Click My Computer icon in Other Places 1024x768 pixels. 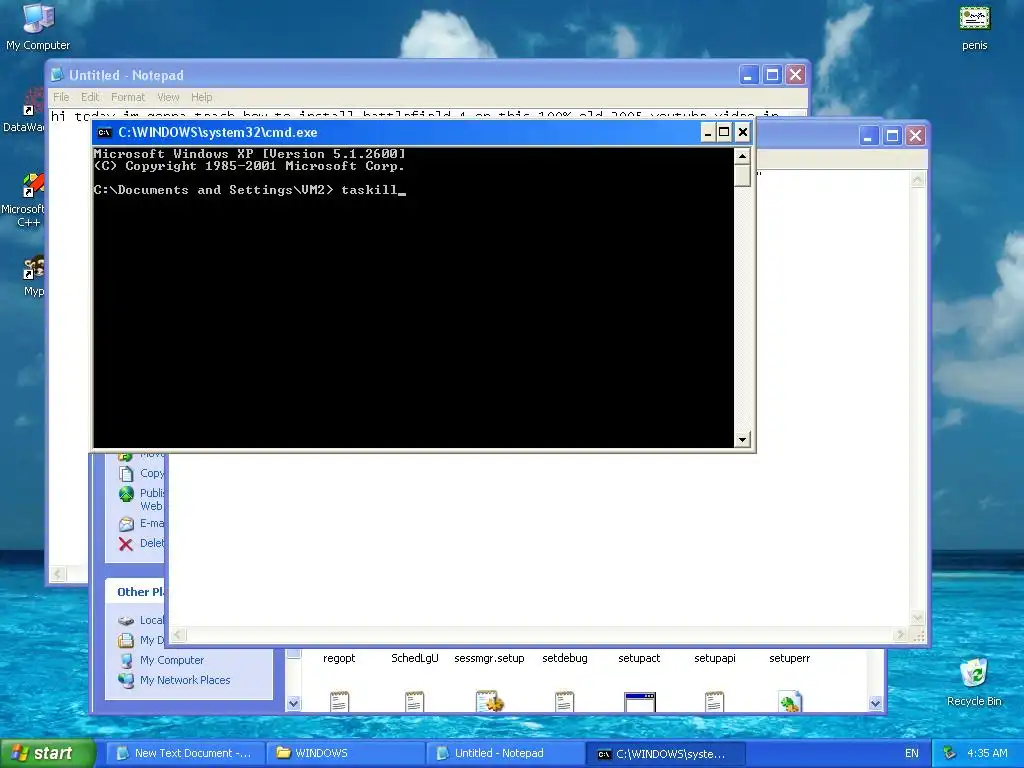tap(126, 660)
